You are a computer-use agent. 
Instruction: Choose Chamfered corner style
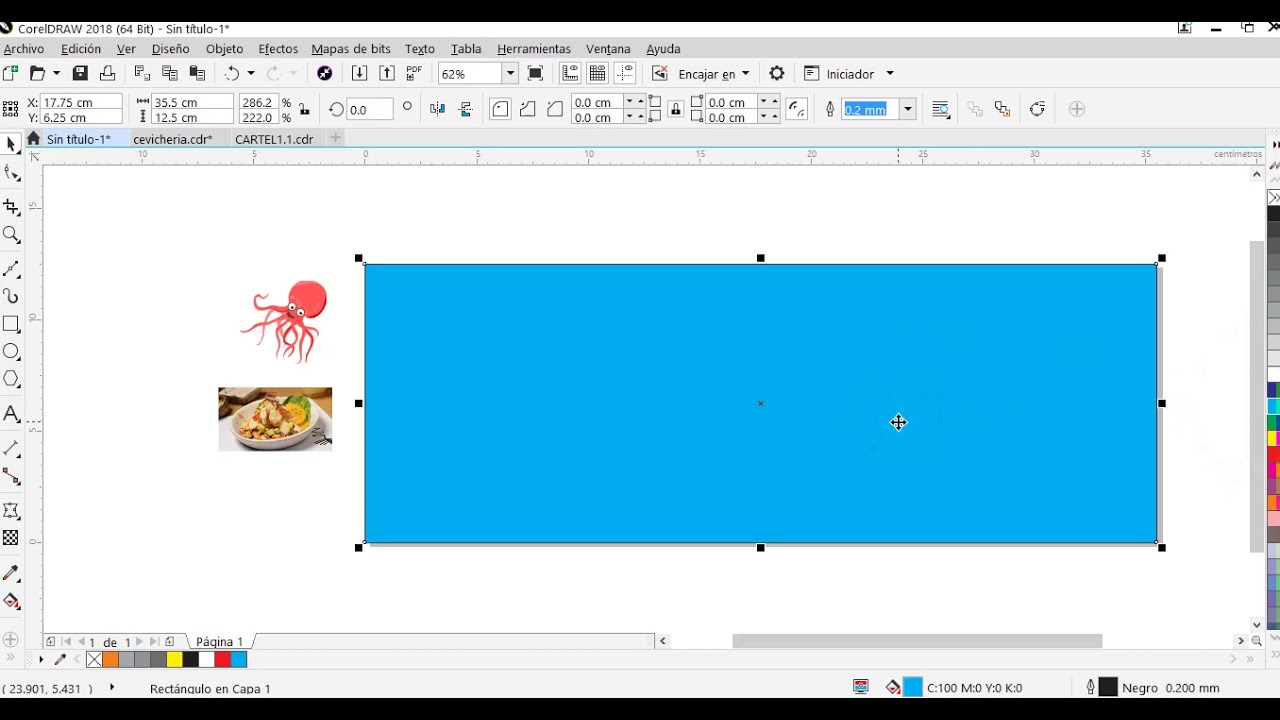[x=555, y=109]
